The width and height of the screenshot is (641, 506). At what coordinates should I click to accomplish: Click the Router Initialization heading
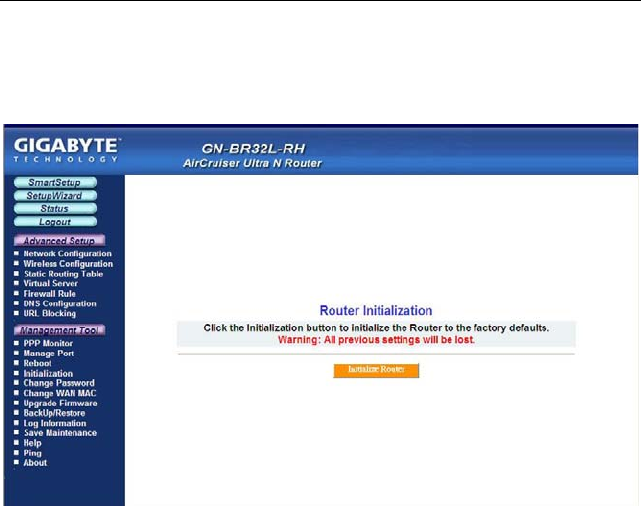tap(376, 311)
